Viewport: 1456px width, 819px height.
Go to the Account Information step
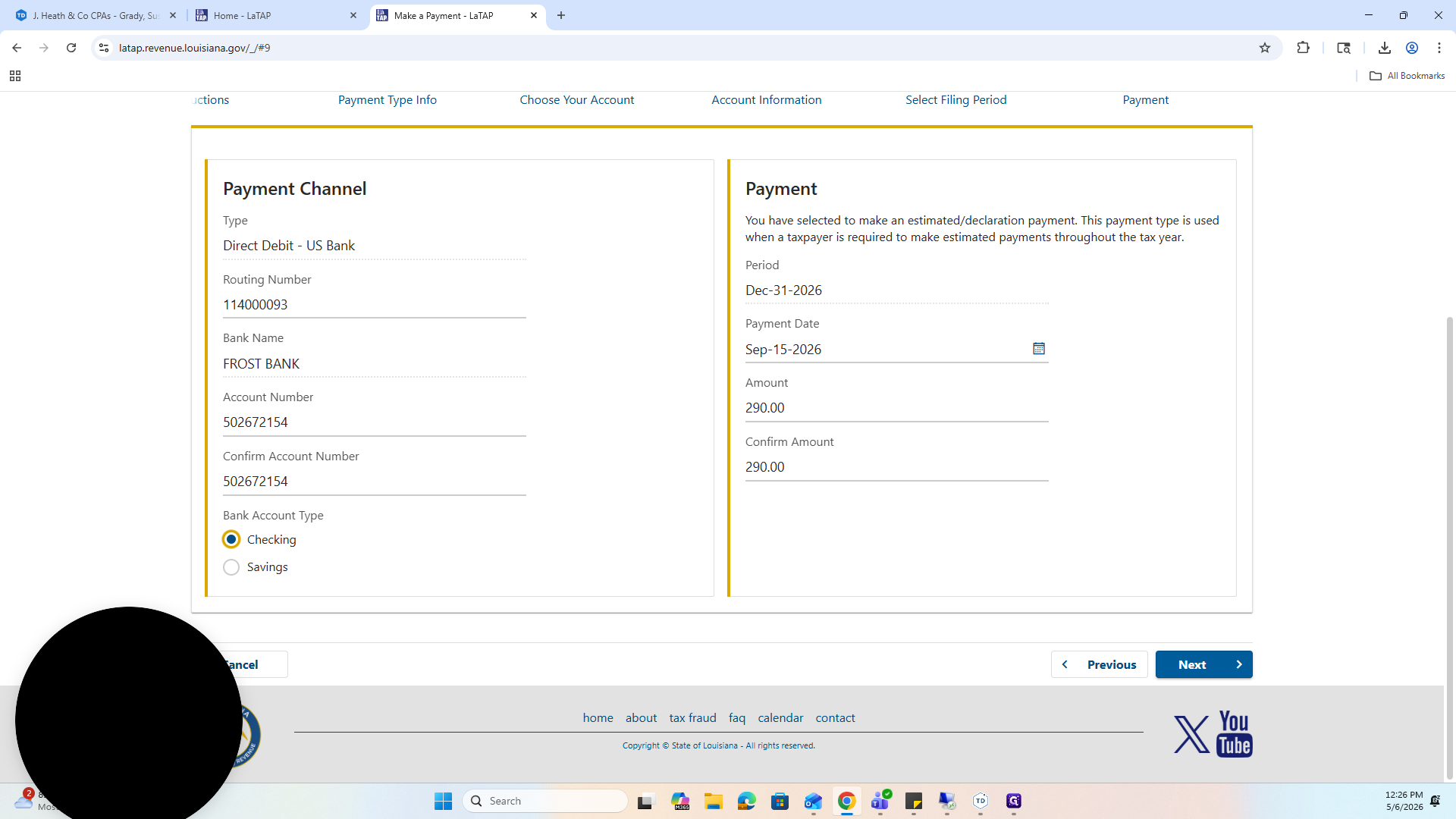[x=767, y=99]
